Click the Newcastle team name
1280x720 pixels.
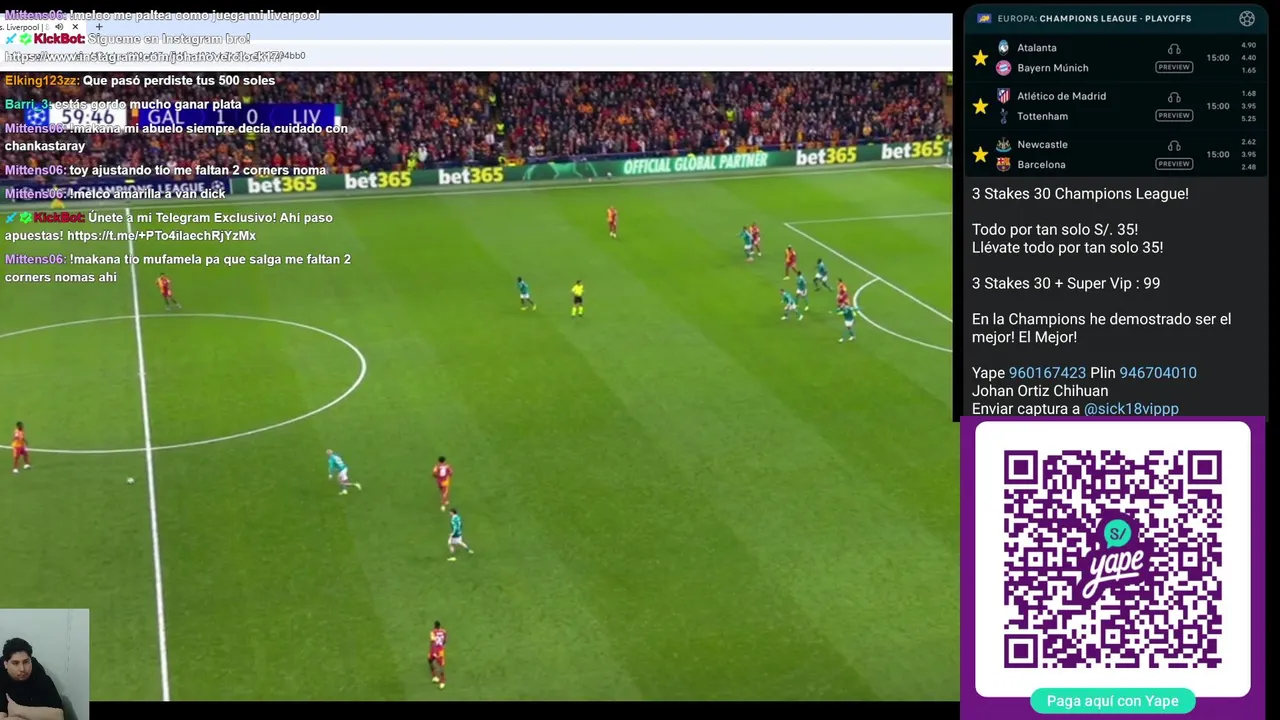1043,144
